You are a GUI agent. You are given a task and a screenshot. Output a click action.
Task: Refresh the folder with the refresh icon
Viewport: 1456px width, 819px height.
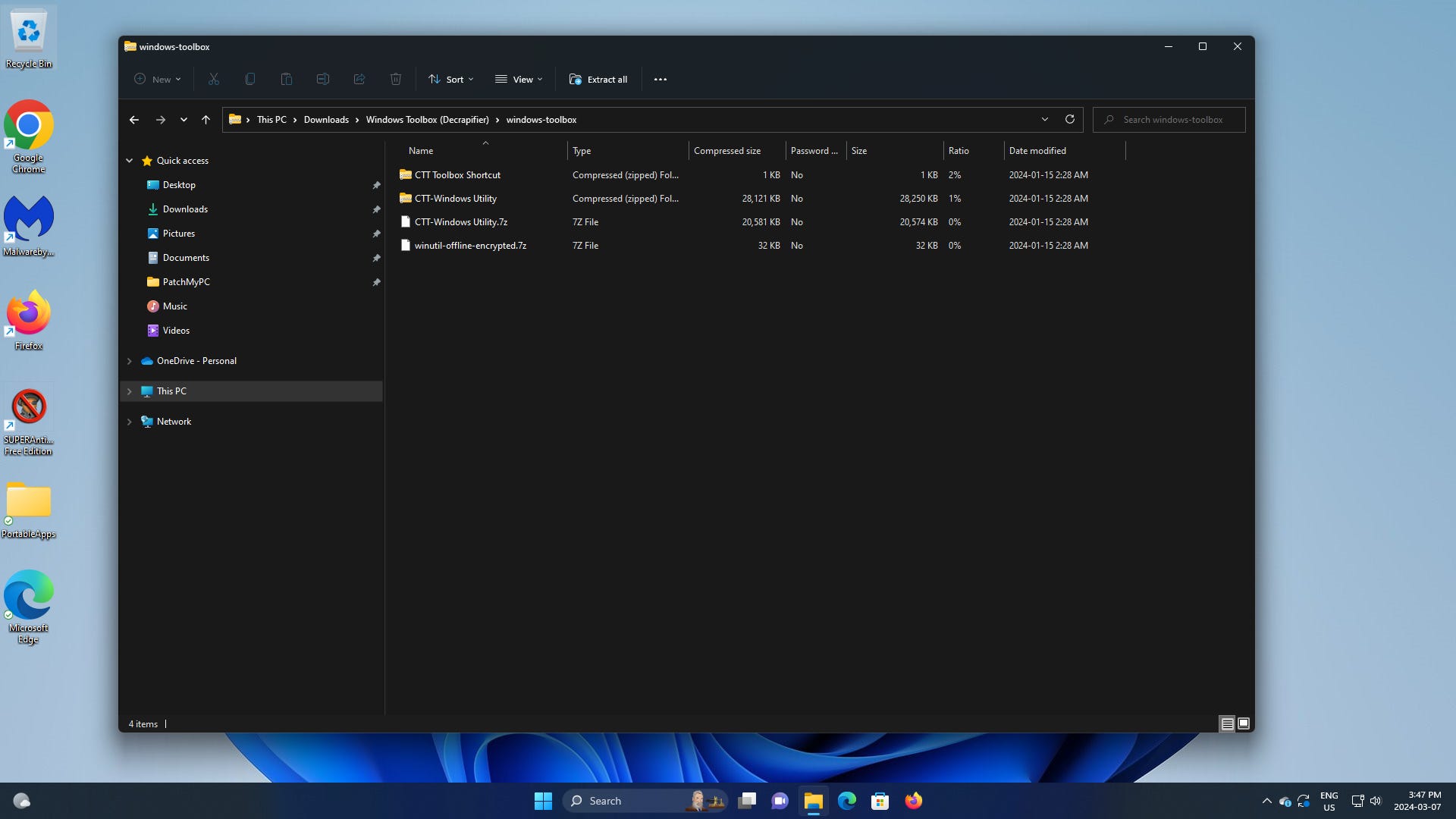(1070, 119)
